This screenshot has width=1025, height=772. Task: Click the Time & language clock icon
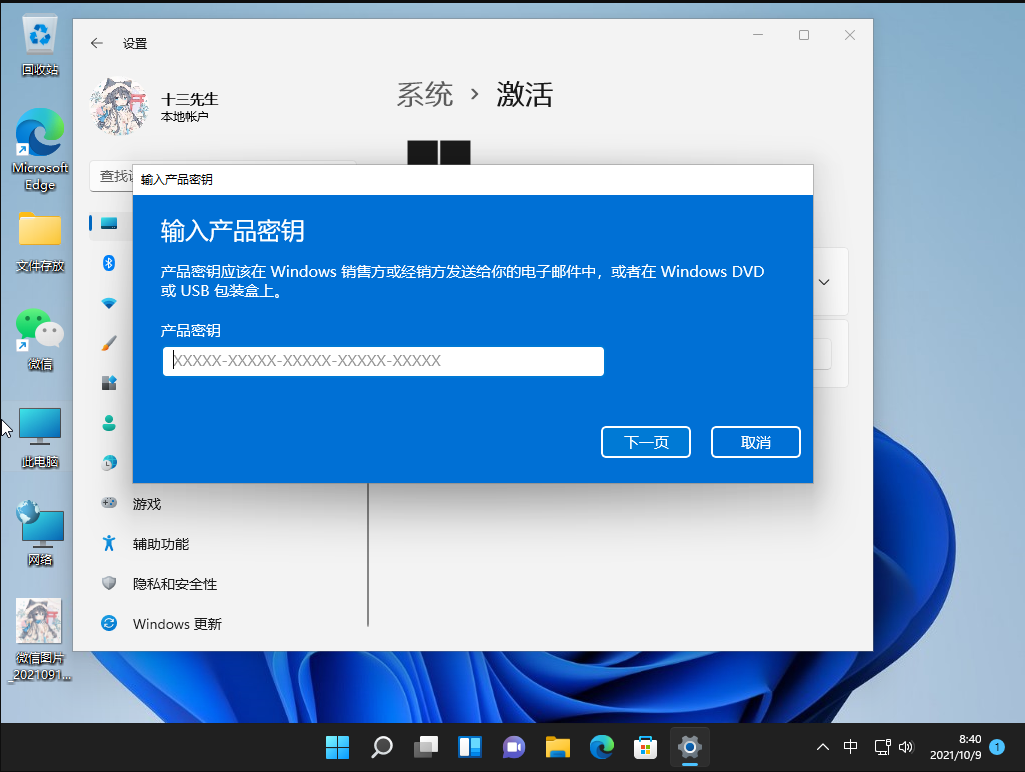(x=108, y=462)
